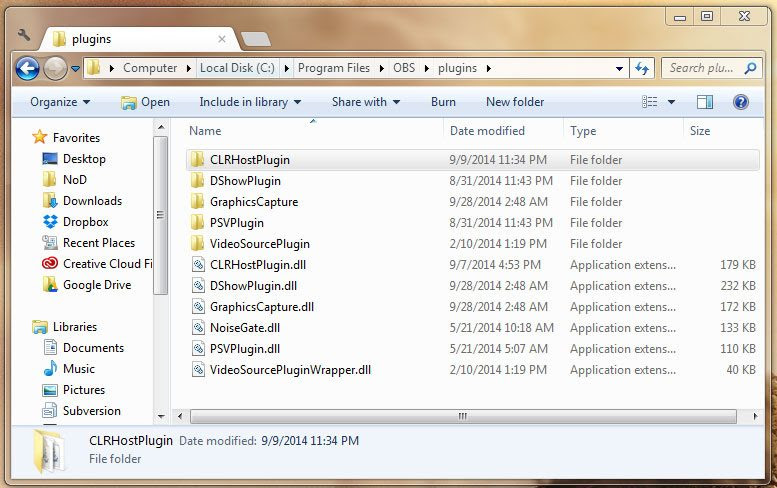Screen dimensions: 777x488
Task: Open view options dropdown arrow
Action: click(671, 102)
